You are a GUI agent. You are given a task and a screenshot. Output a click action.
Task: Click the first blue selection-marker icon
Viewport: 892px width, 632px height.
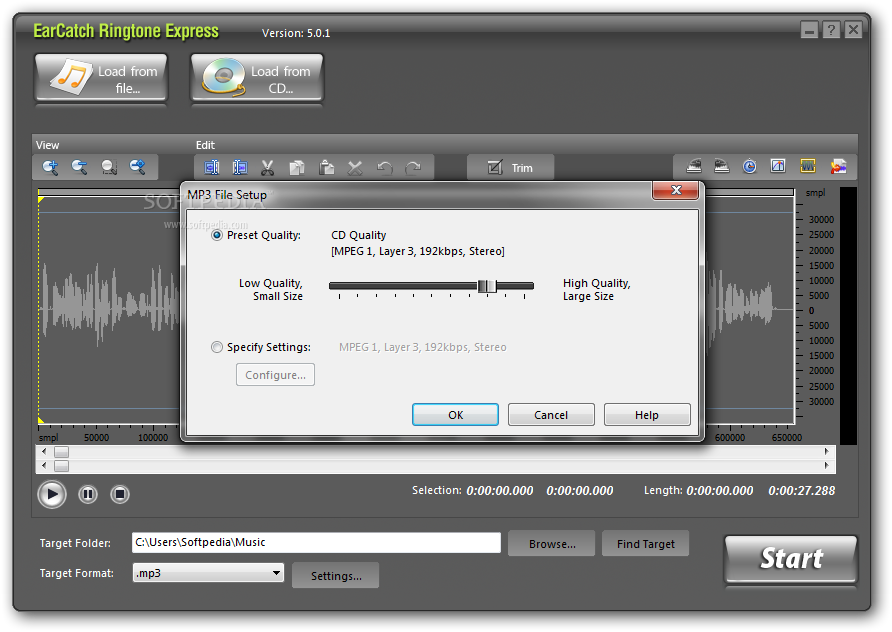point(212,167)
